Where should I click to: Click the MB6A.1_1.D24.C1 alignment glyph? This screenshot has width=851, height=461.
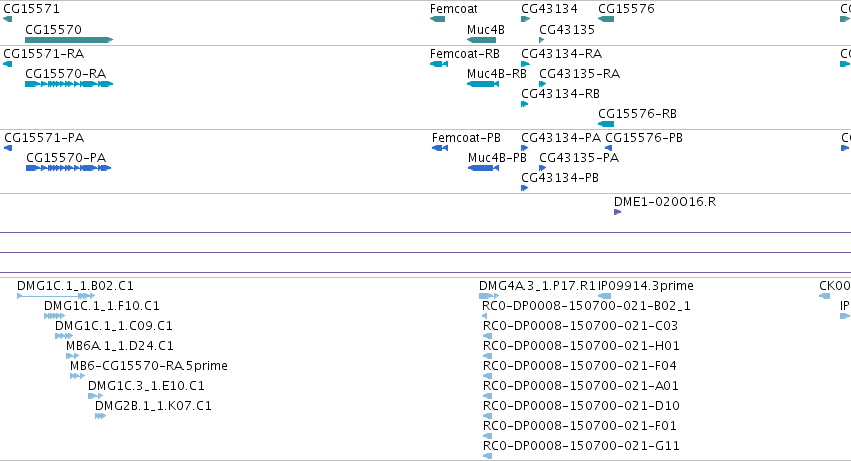(x=72, y=356)
